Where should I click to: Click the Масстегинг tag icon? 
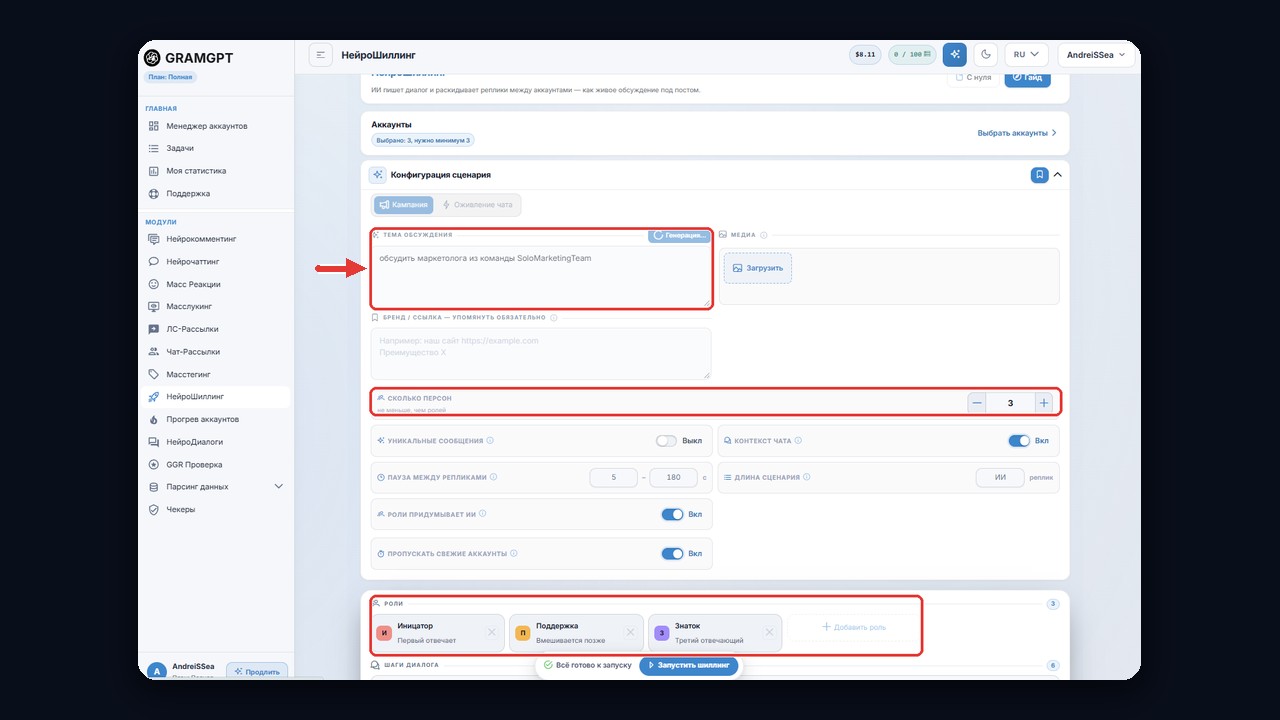click(154, 374)
